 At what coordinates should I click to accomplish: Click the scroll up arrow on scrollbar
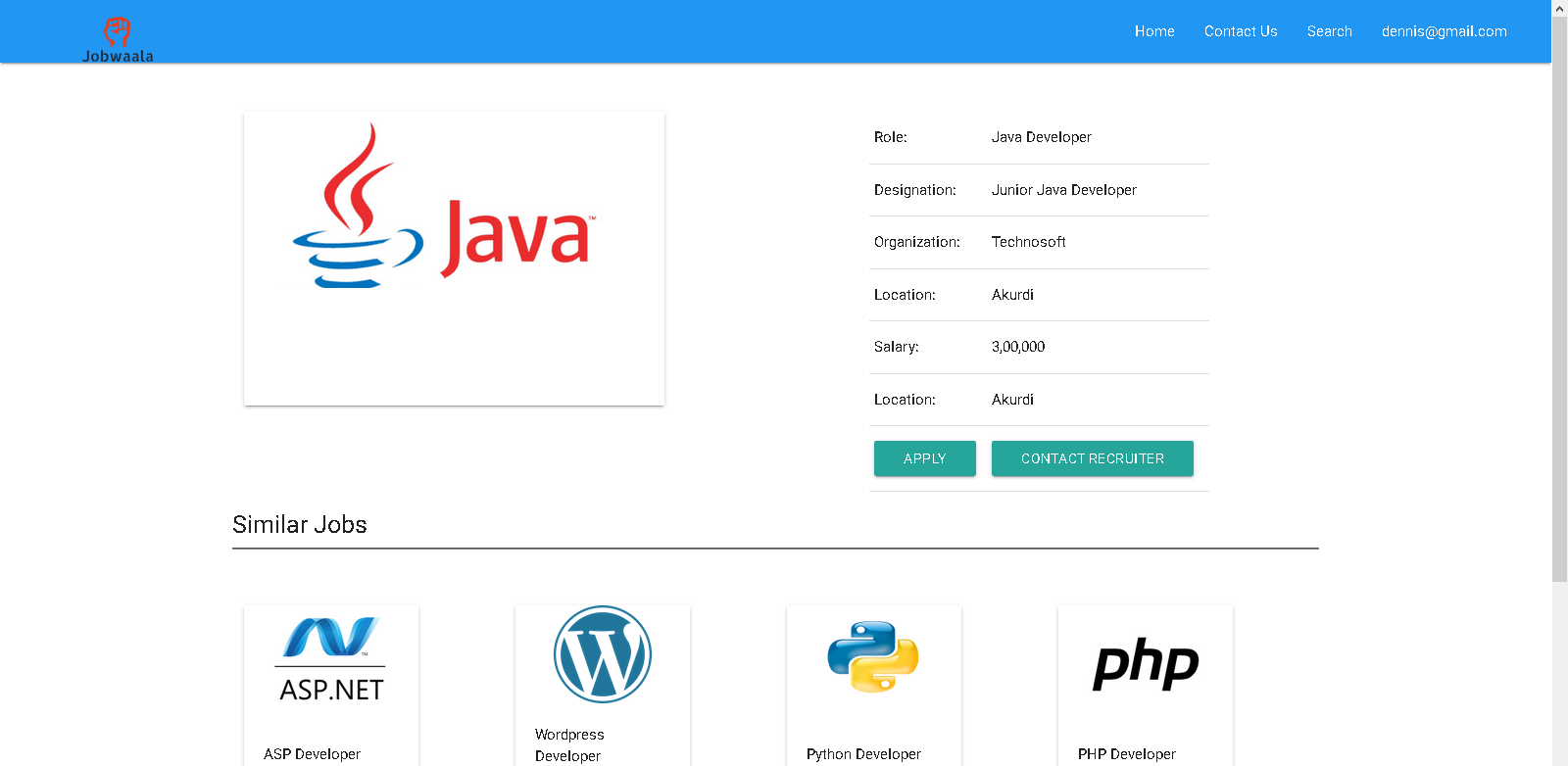(x=1559, y=8)
